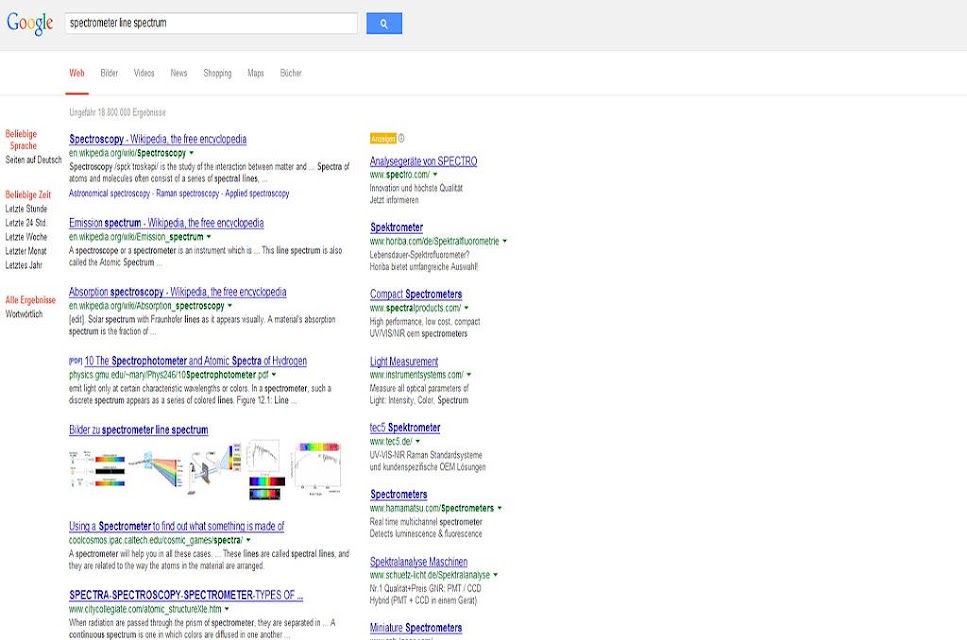The height and width of the screenshot is (640, 967).
Task: Open Absorption spectroscopy Wikipedia result
Action: click(178, 292)
